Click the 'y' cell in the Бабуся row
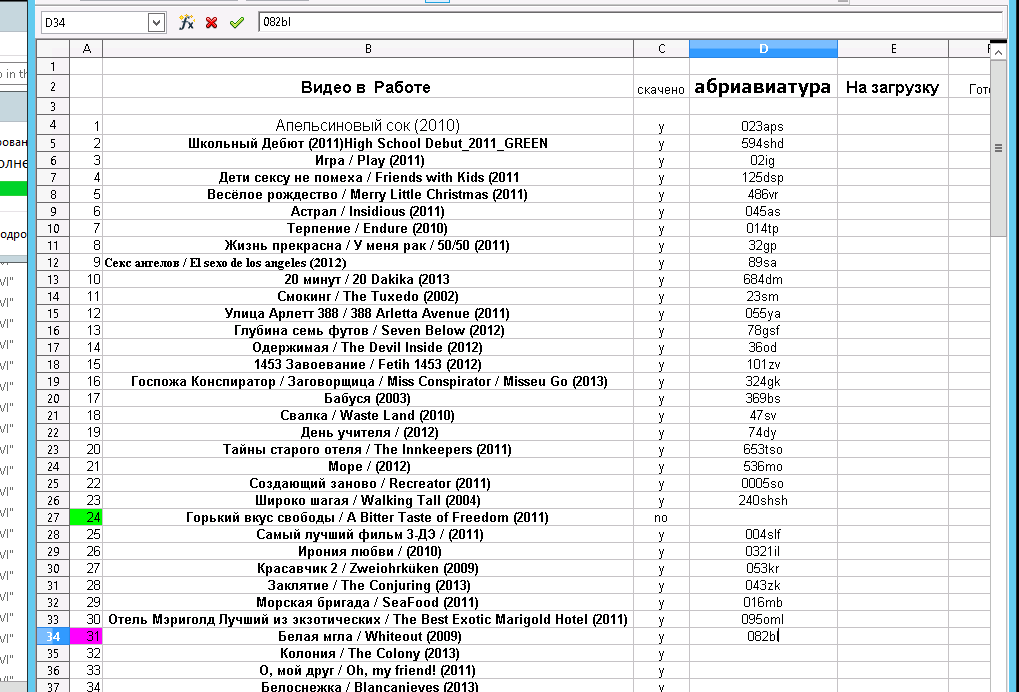Screen dimensions: 1019x692 pyautogui.click(x=662, y=398)
